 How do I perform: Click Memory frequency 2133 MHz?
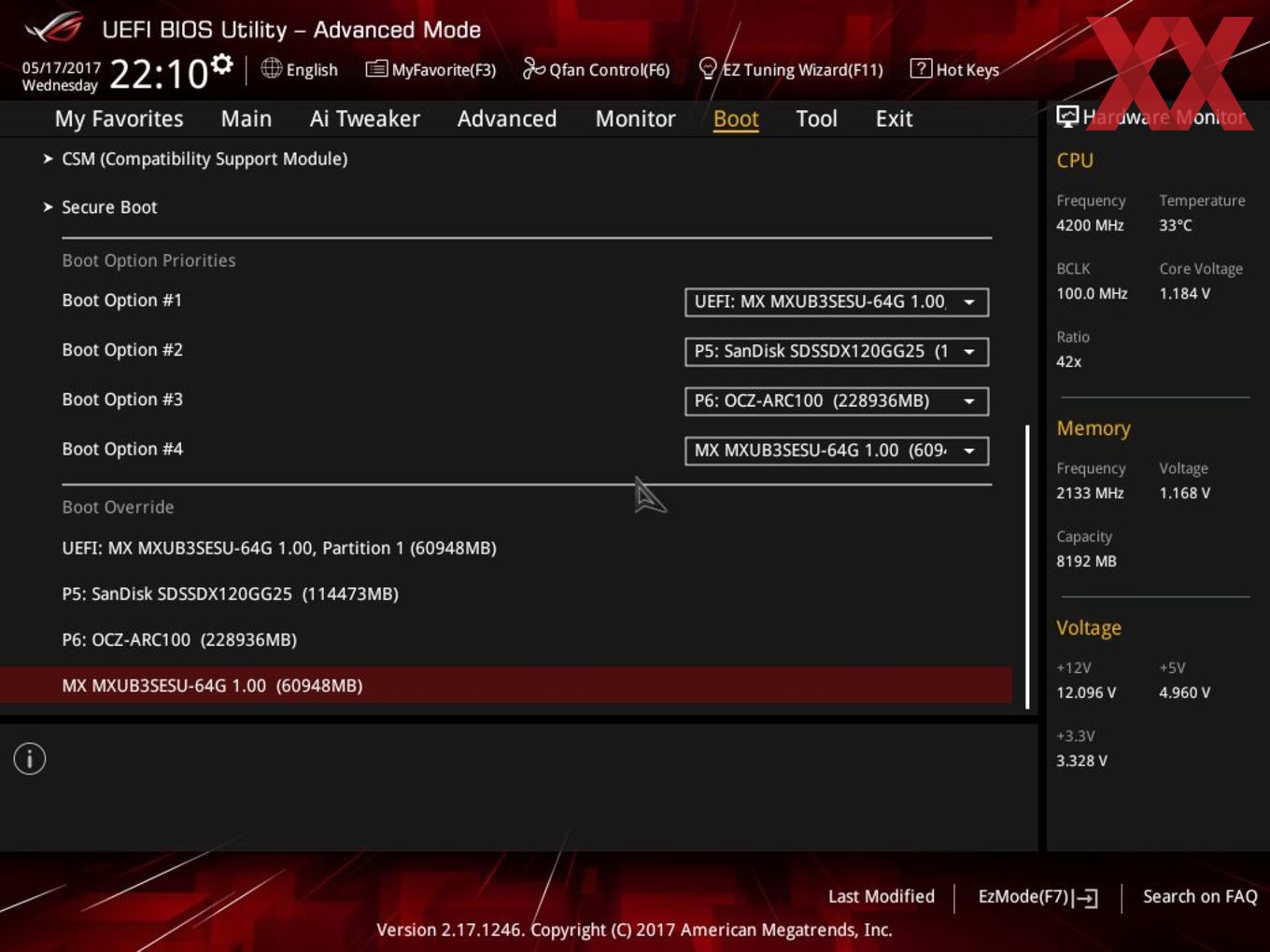[1090, 493]
